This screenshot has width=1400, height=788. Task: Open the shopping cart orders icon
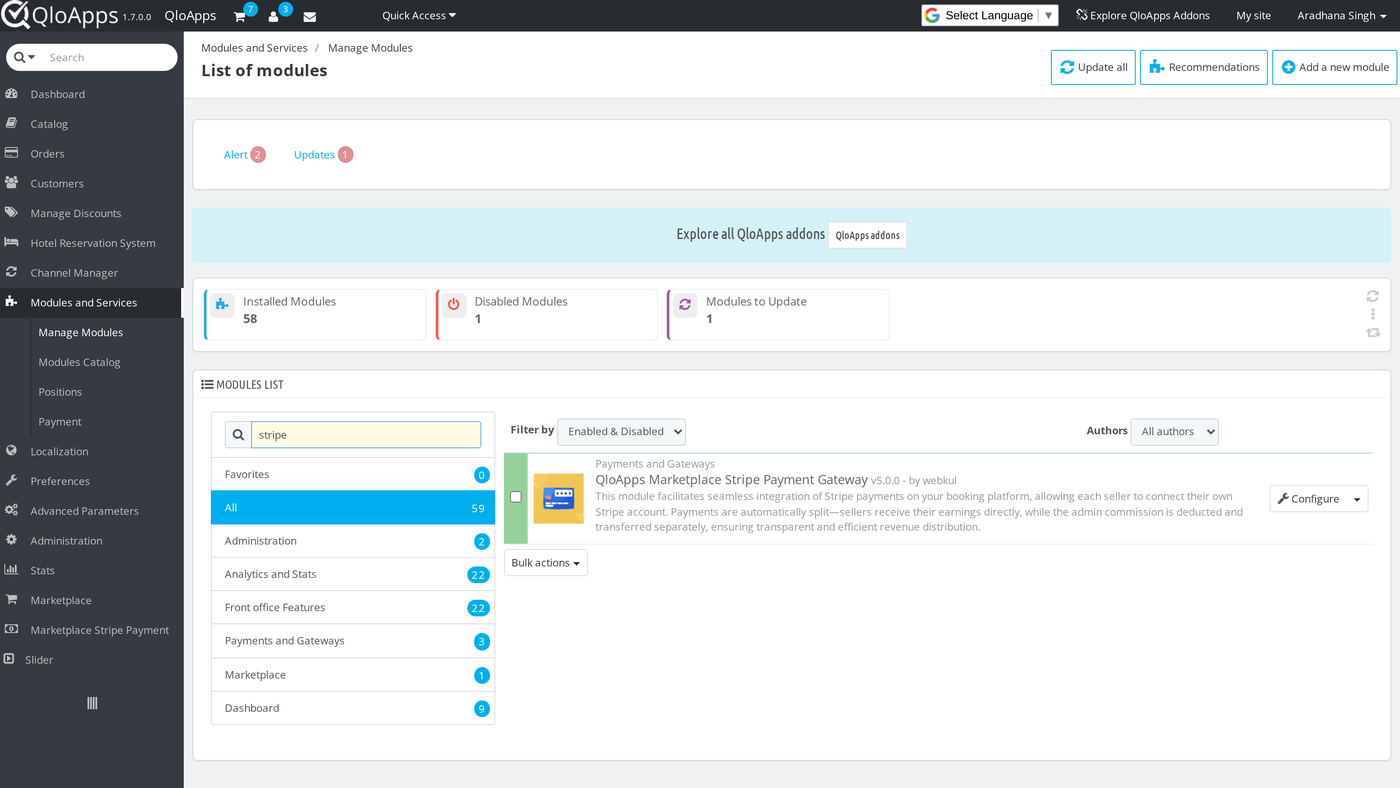240,16
